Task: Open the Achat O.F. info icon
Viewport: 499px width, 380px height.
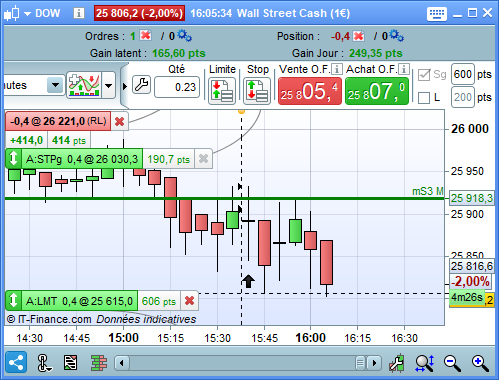Action: point(404,69)
